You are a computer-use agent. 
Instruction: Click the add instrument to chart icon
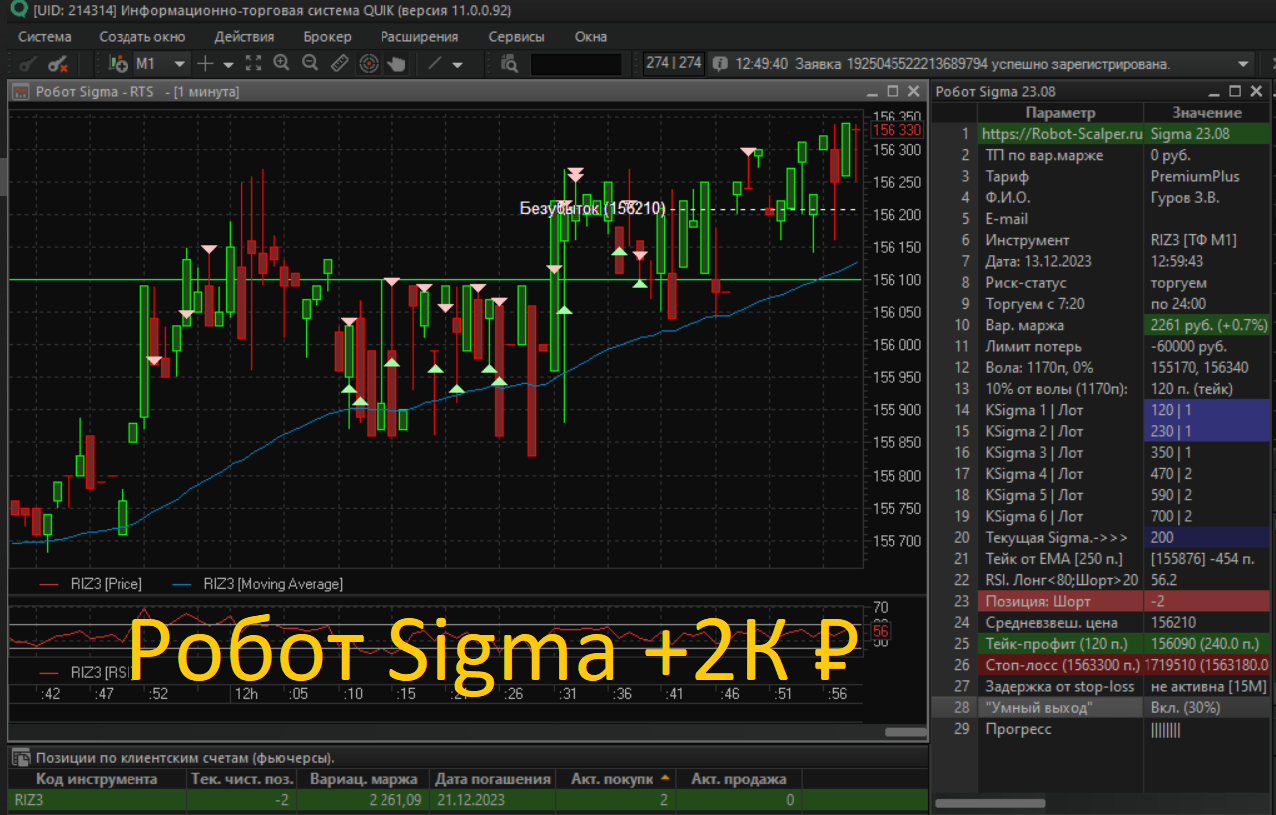click(x=119, y=63)
